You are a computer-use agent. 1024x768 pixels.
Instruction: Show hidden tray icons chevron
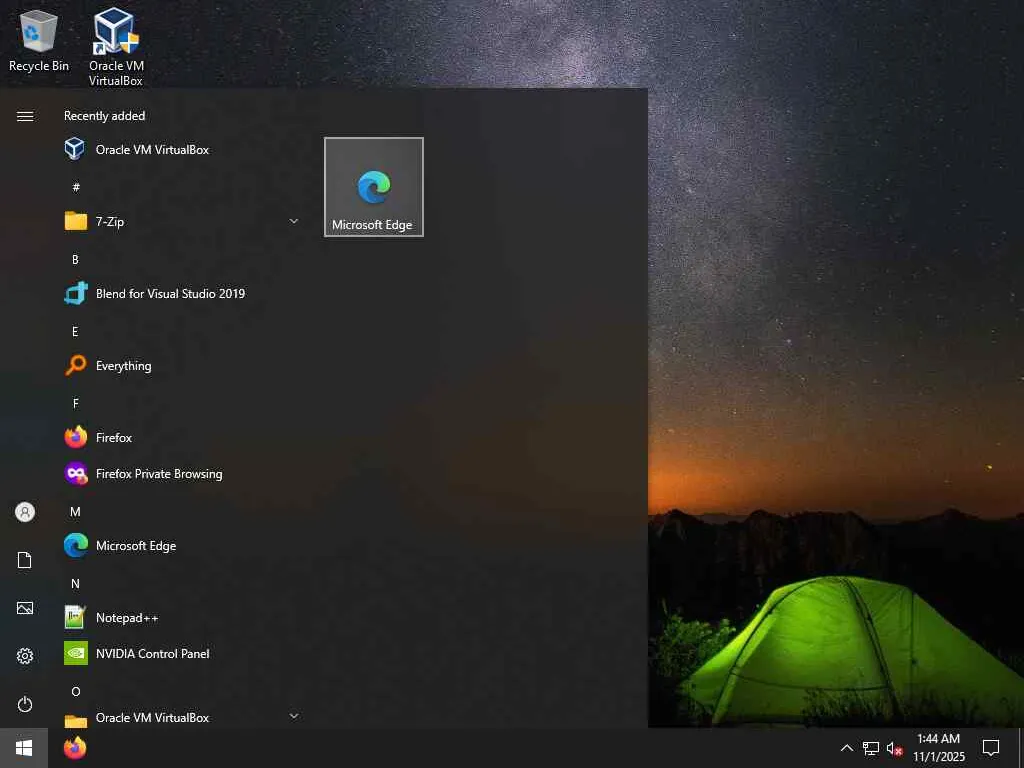[846, 748]
